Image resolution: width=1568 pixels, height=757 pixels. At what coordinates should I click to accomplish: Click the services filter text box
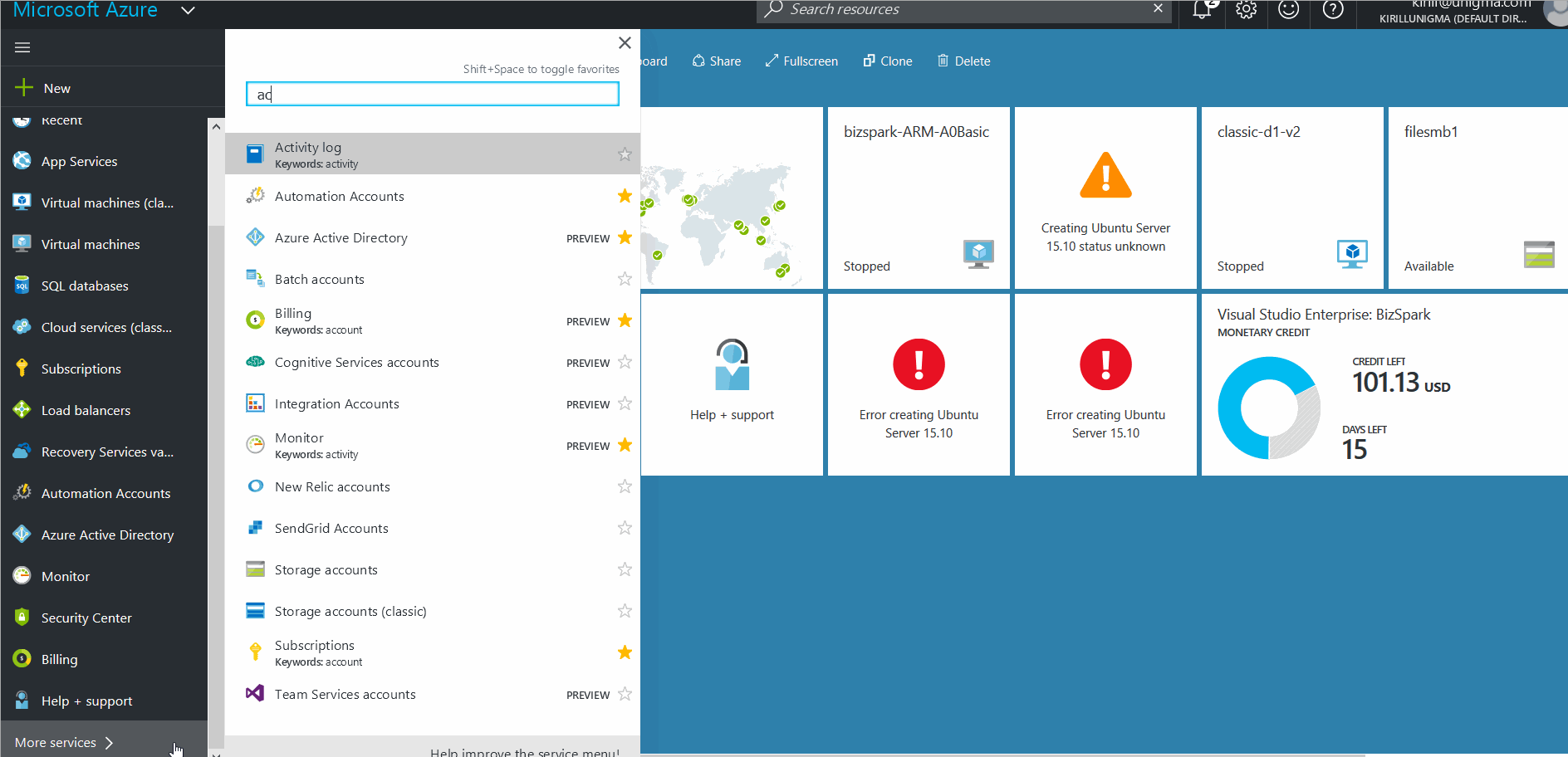click(x=433, y=94)
